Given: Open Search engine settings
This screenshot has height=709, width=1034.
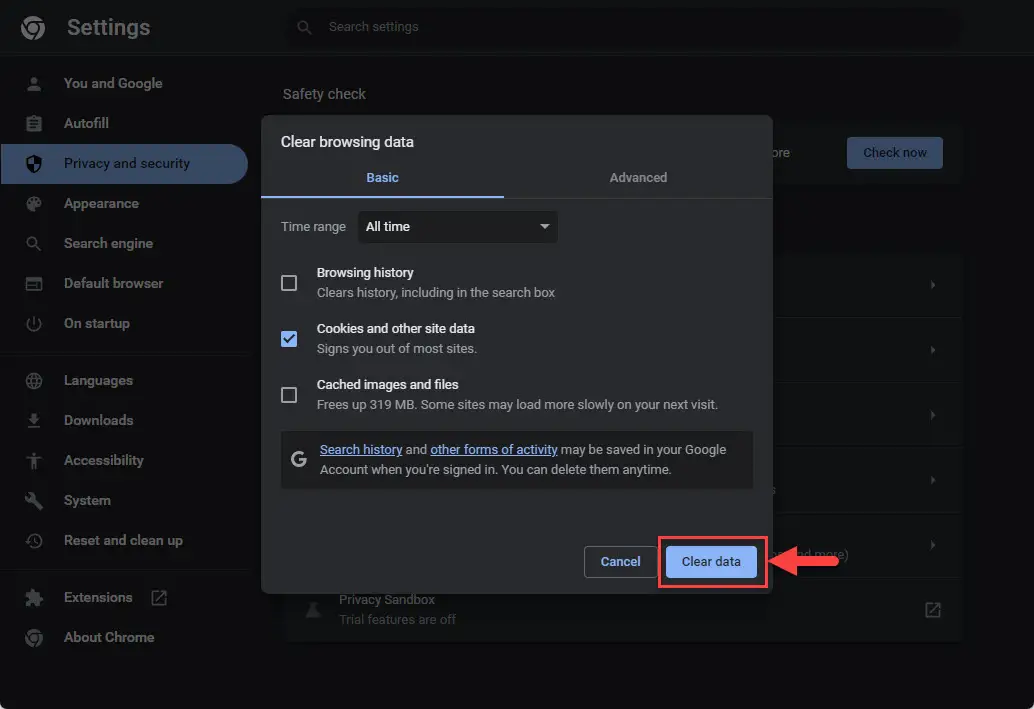Looking at the screenshot, I should pyautogui.click(x=108, y=244).
